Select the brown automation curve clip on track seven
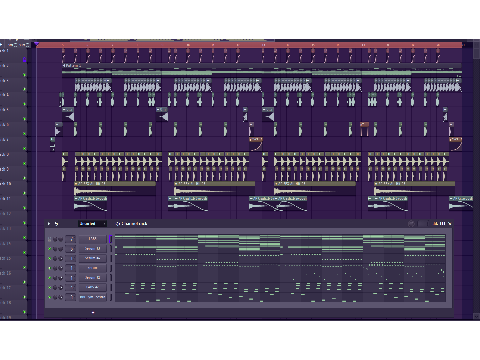 [x=256, y=144]
